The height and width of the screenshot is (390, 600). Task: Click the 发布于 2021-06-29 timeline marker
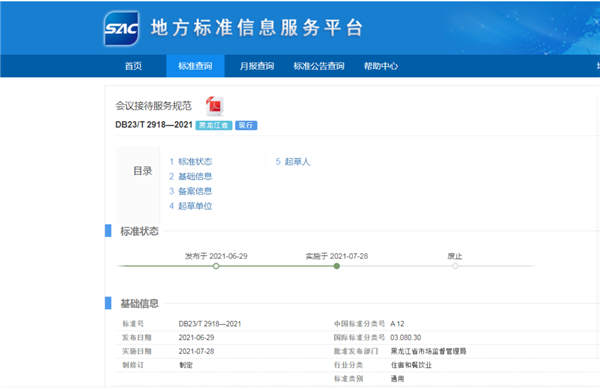216,266
